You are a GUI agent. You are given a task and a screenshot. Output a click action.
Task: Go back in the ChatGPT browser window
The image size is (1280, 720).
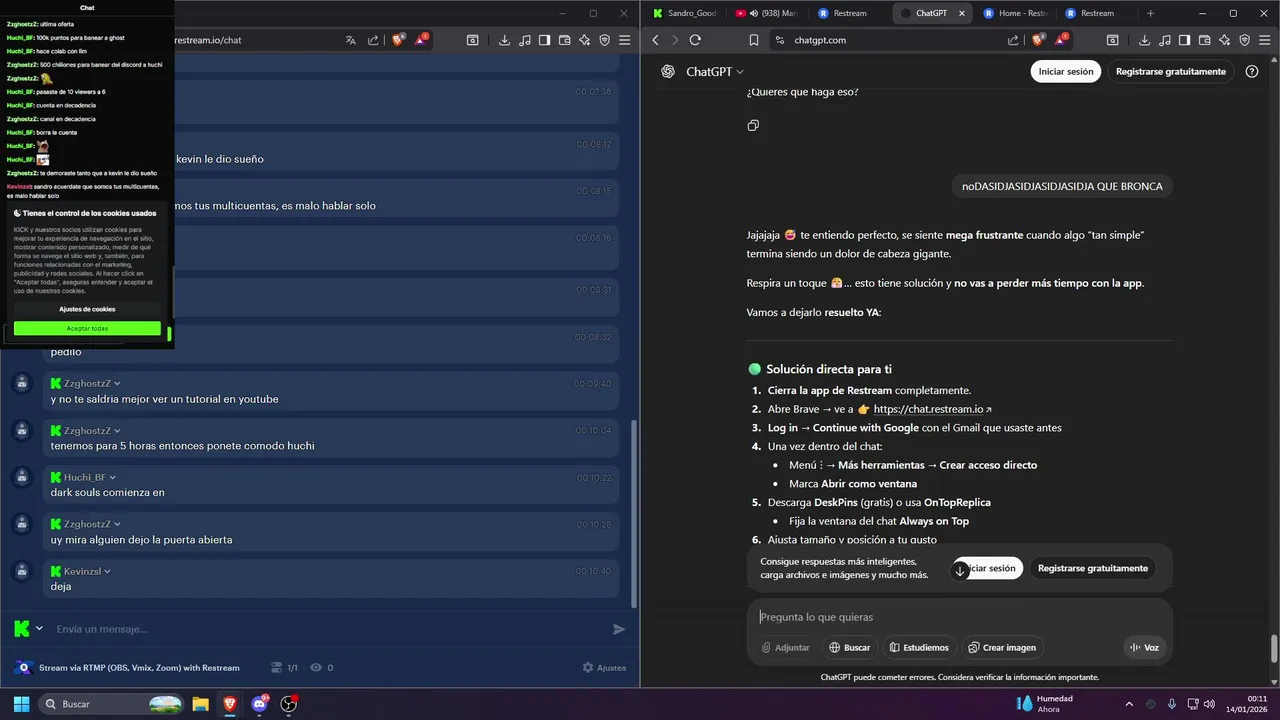655,40
